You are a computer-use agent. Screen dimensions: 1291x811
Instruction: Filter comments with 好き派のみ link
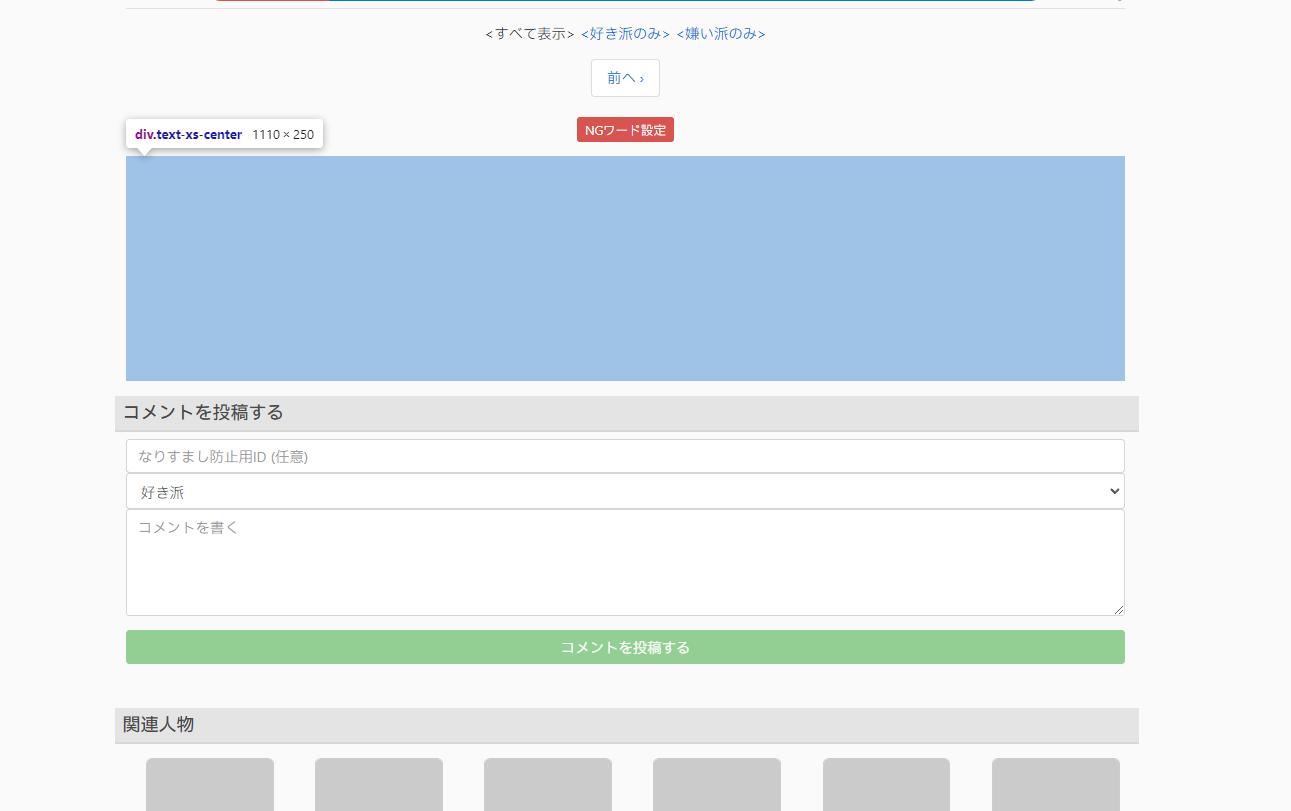tap(624, 33)
